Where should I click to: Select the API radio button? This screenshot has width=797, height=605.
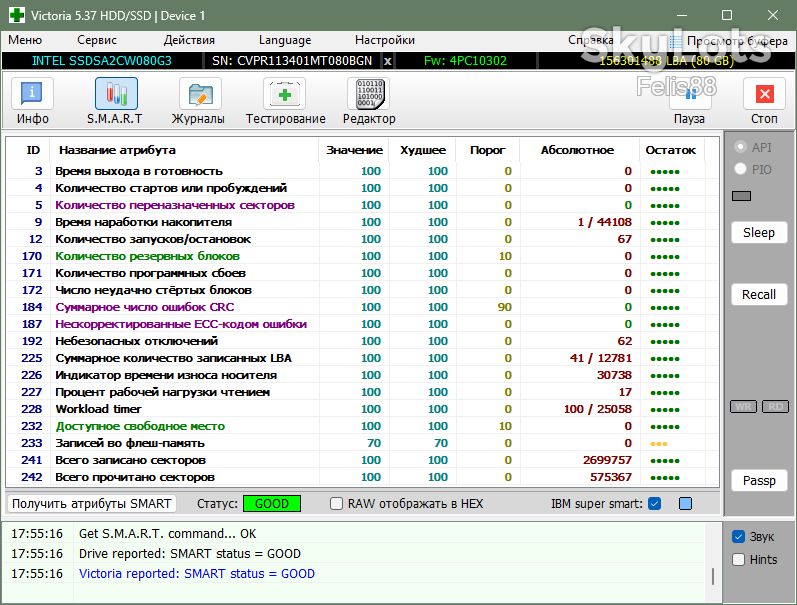(741, 147)
